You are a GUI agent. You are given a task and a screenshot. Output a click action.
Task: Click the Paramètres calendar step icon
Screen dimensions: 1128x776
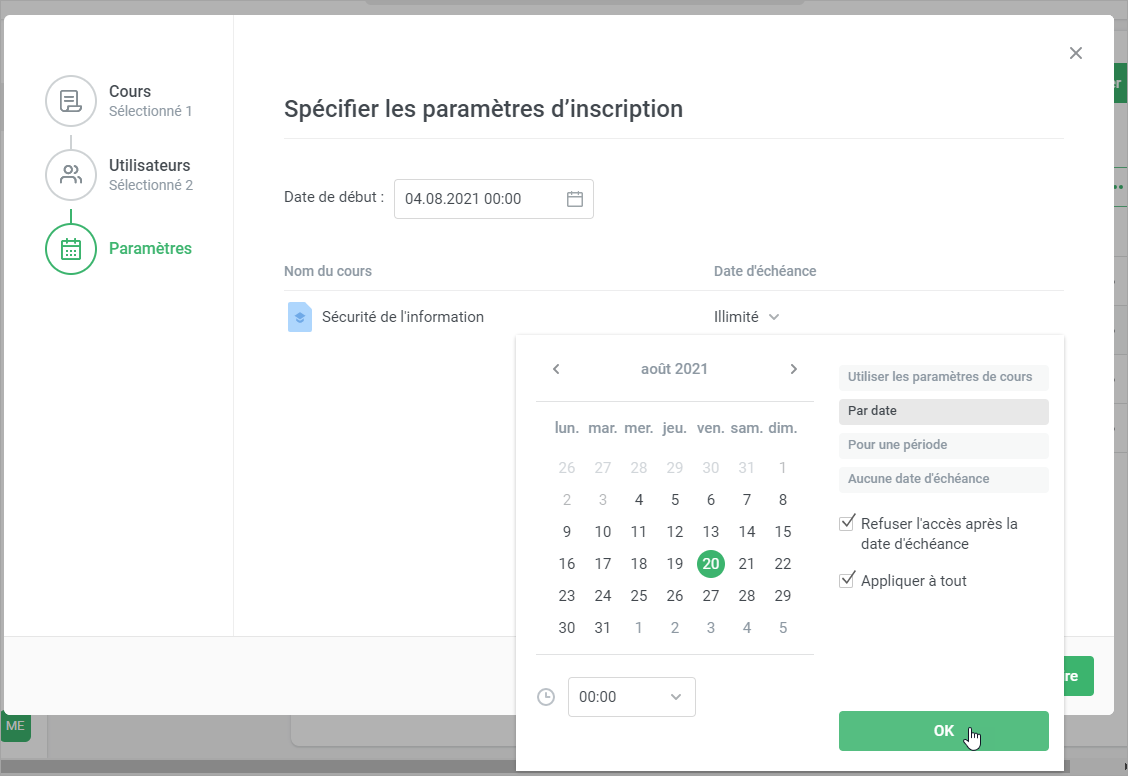[x=70, y=249]
